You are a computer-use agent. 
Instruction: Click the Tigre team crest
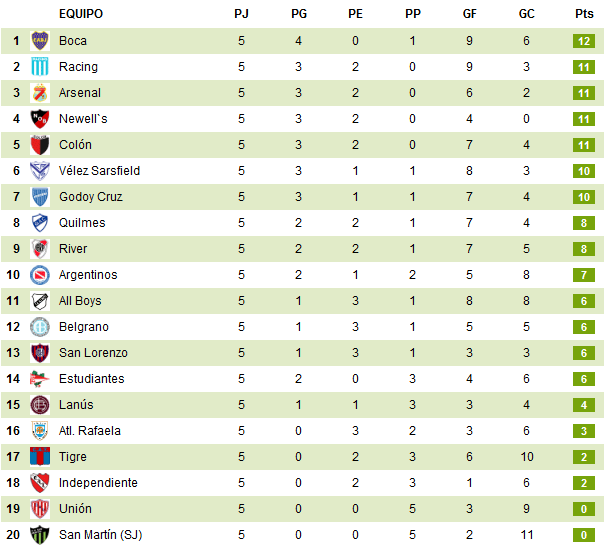tap(40, 457)
